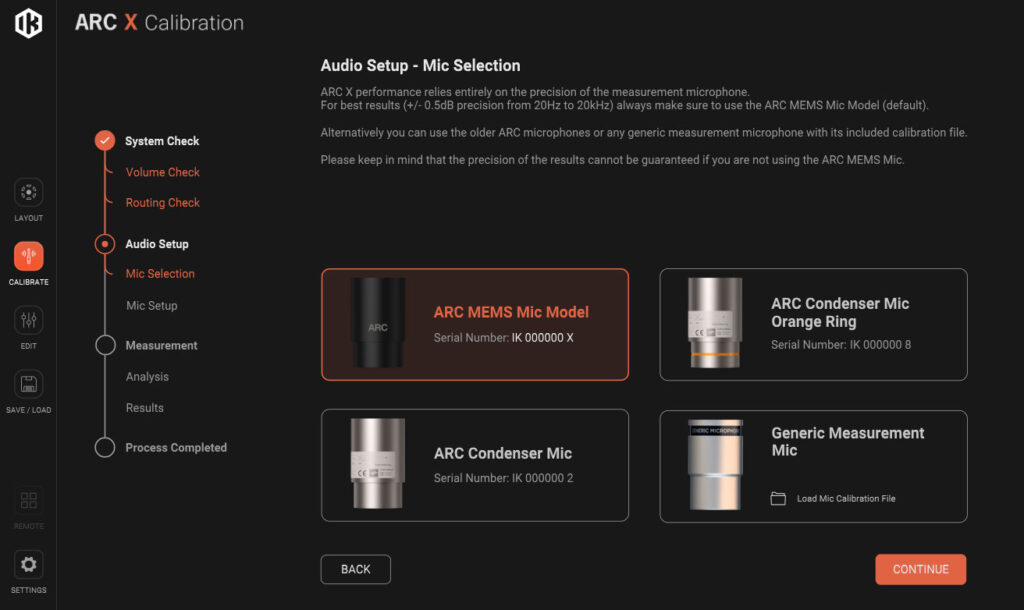Open the Routing Check step
The width and height of the screenshot is (1024, 610).
tap(163, 202)
